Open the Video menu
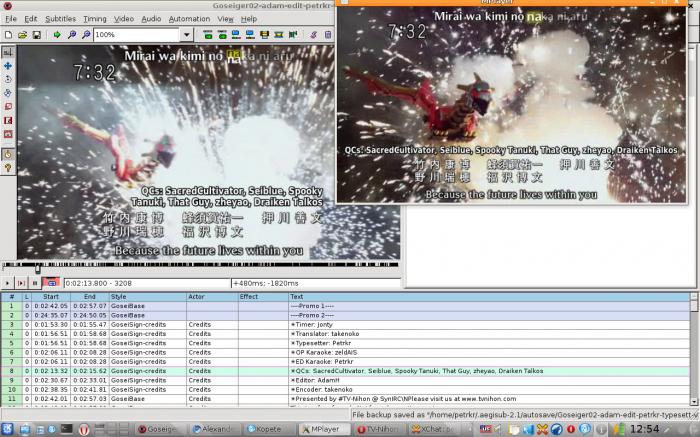The image size is (700, 437). [124, 19]
